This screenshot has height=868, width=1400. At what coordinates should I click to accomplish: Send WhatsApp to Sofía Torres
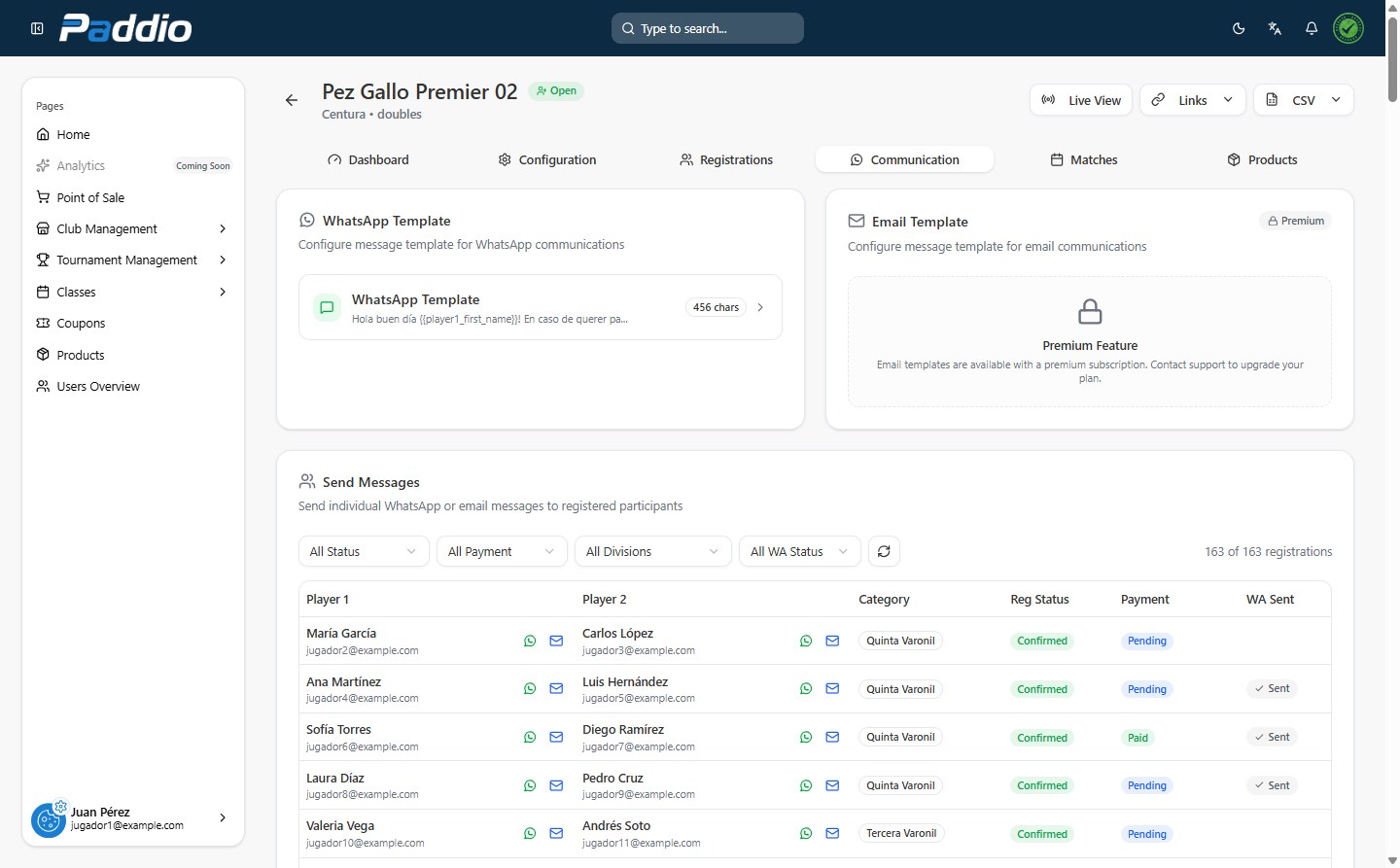(530, 737)
